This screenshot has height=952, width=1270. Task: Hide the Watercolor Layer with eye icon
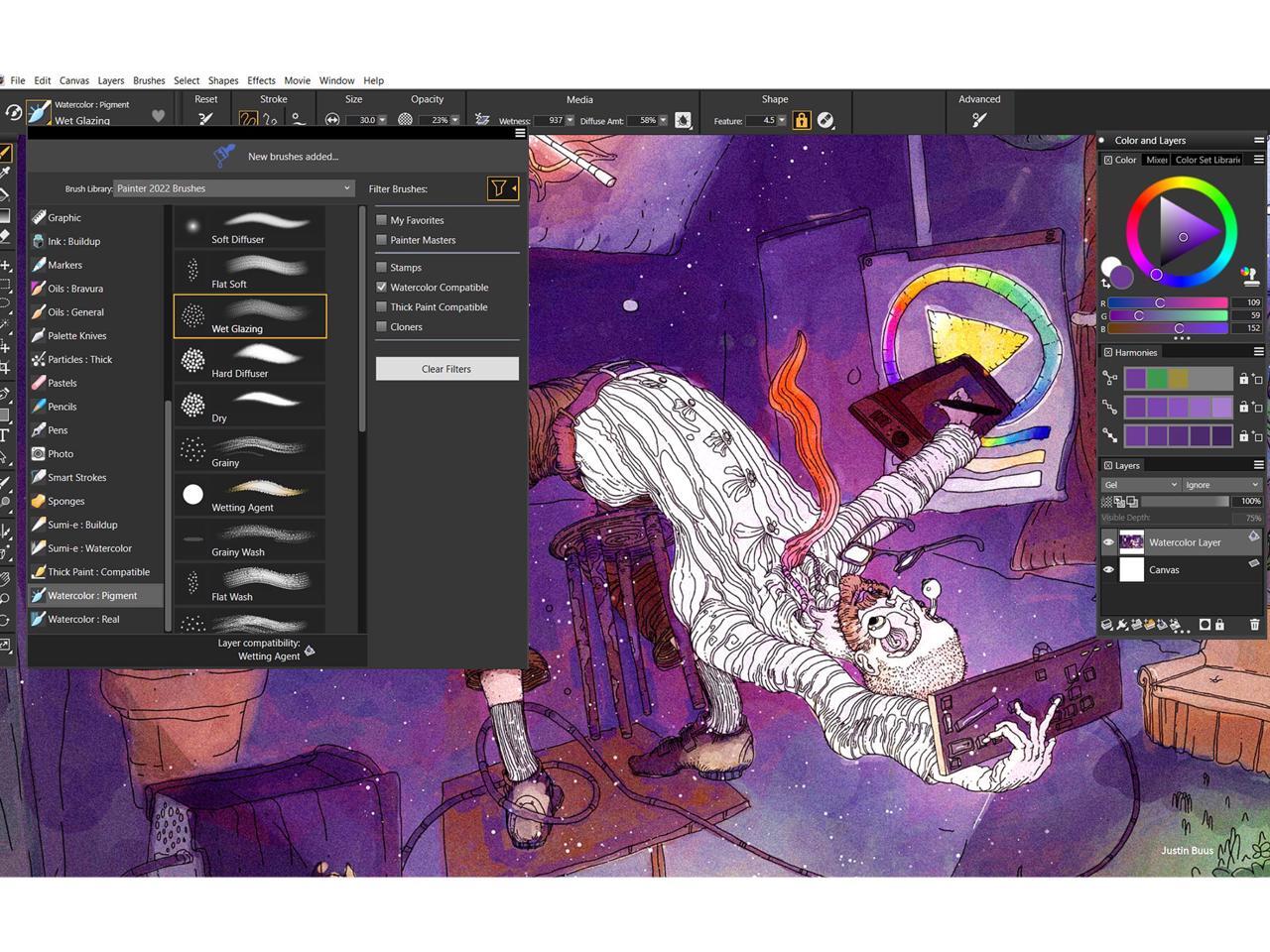coord(1108,542)
